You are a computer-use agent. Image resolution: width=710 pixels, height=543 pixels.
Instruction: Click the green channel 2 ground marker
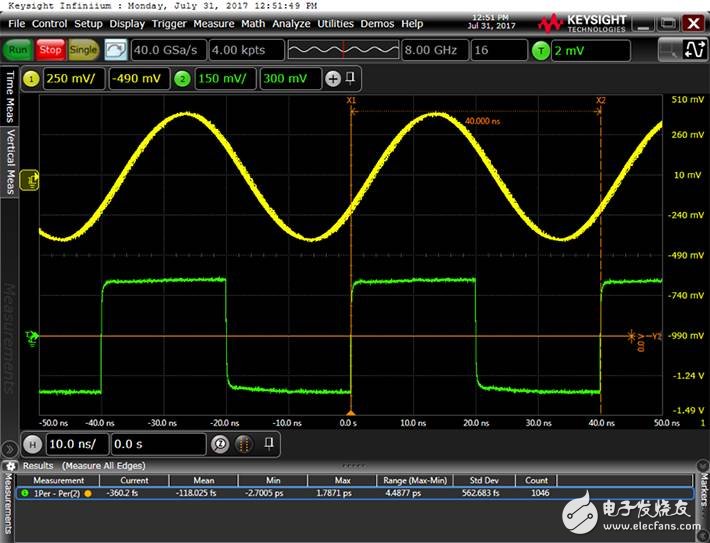(32, 336)
